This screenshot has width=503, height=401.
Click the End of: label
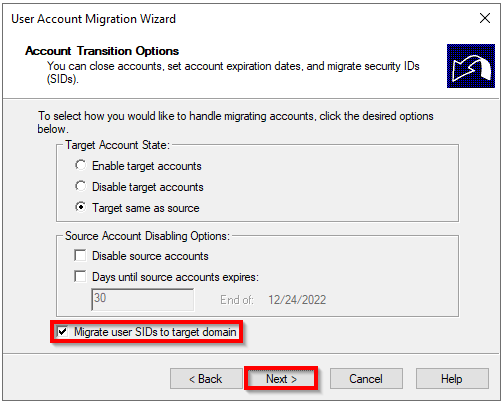pyautogui.click(x=237, y=300)
